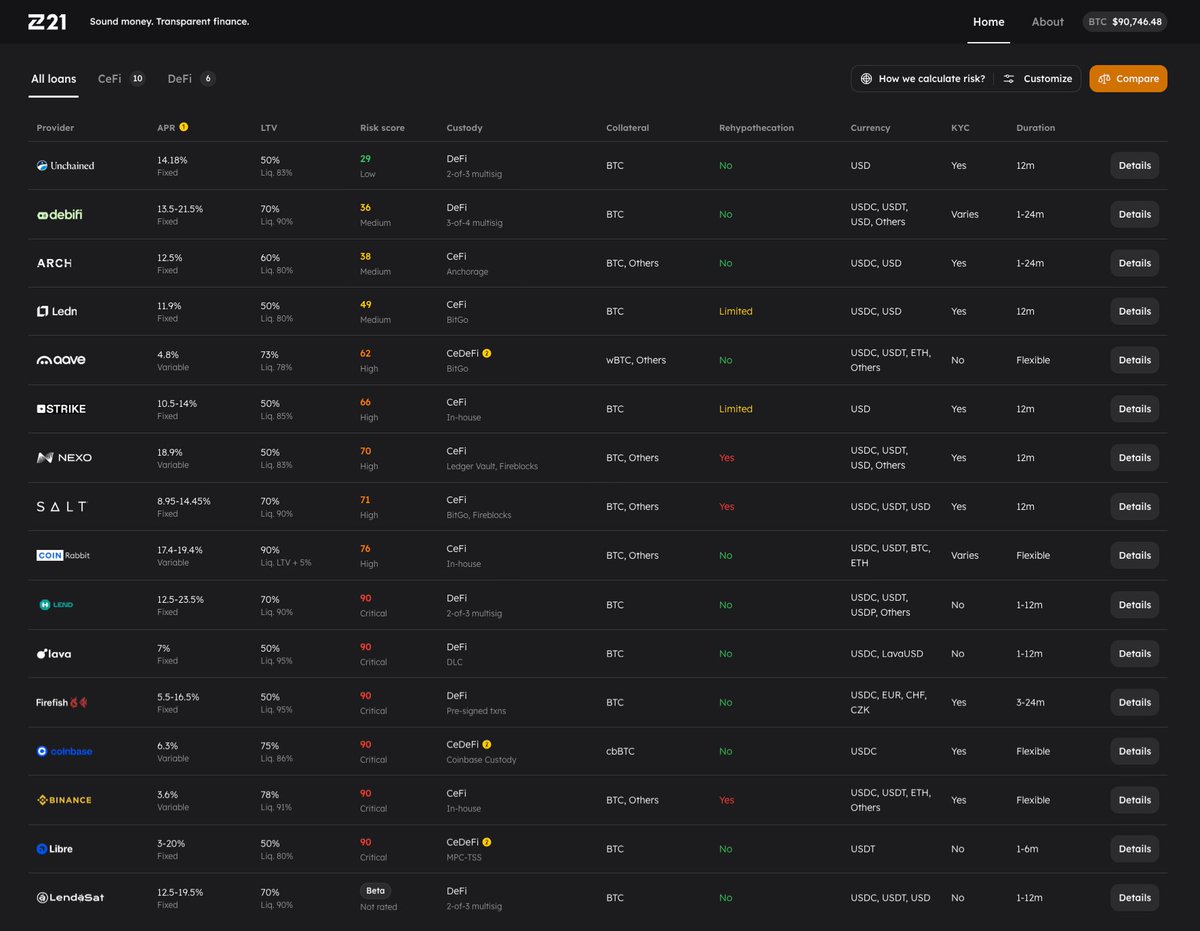Screen dimensions: 1200x931
Task: Click the Risk score column header
Action: point(382,128)
